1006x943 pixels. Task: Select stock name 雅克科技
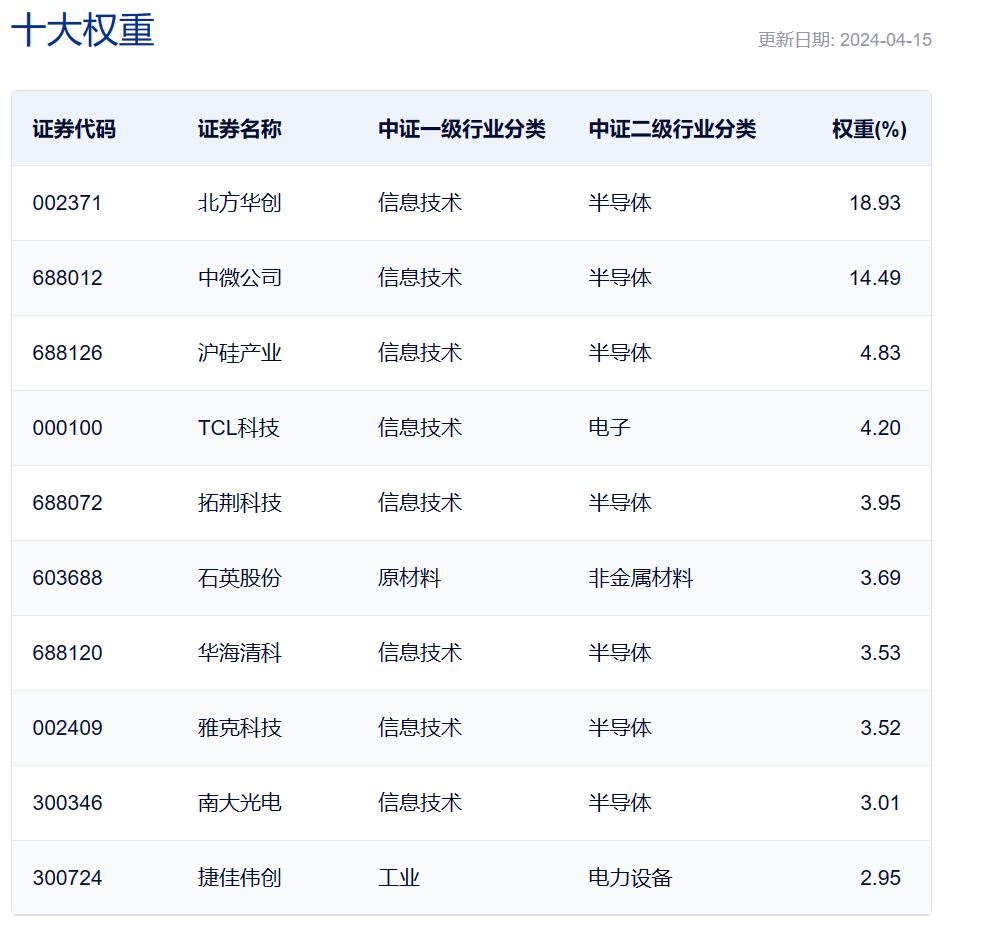(239, 728)
